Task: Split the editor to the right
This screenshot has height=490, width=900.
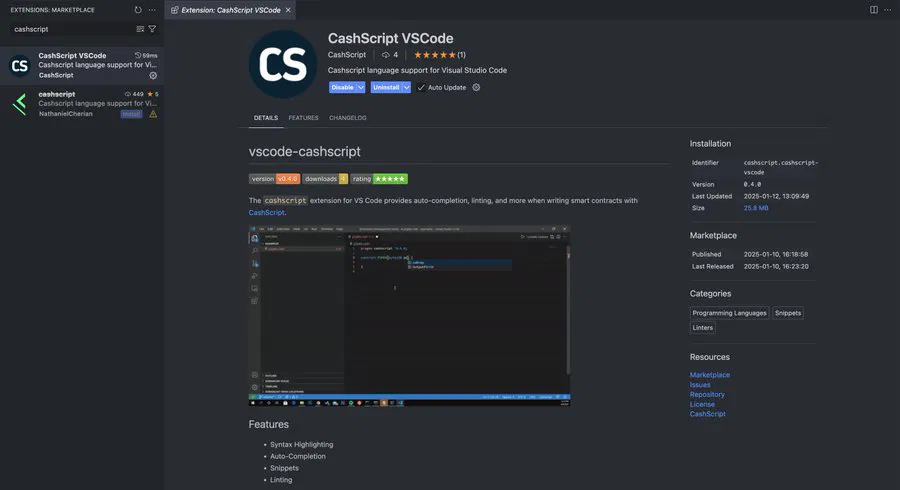Action: [874, 10]
